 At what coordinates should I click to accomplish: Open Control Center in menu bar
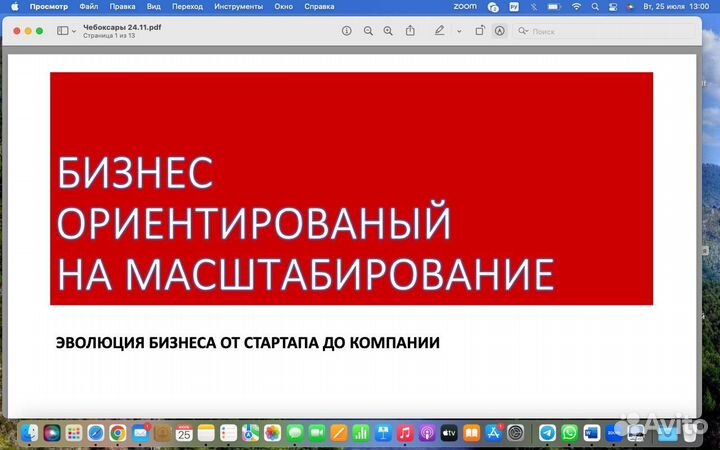[613, 6]
